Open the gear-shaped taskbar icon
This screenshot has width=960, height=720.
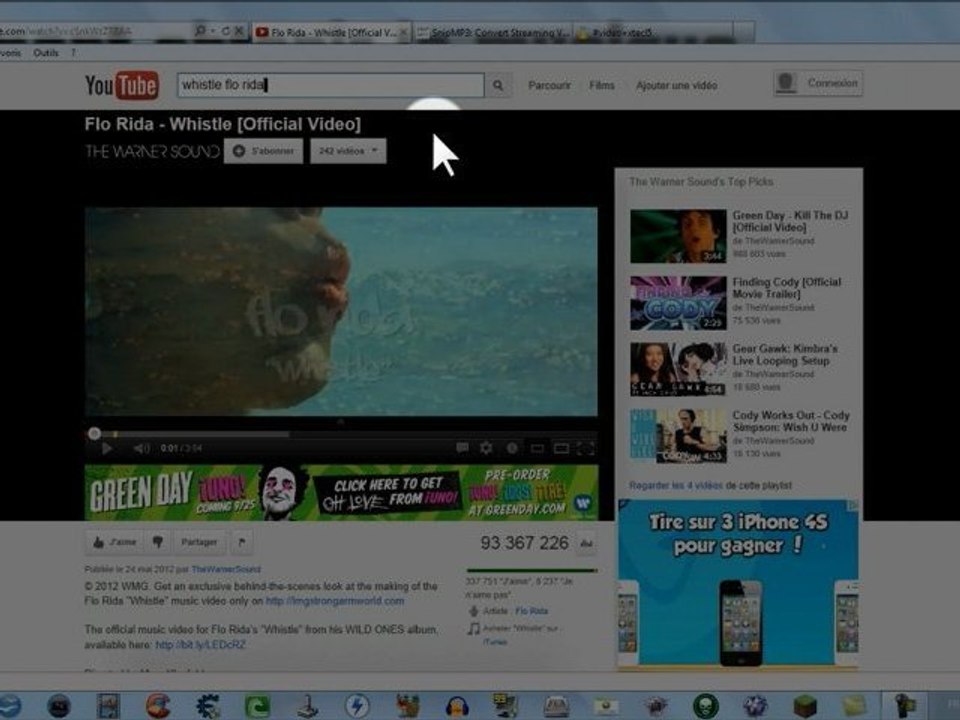coord(208,706)
